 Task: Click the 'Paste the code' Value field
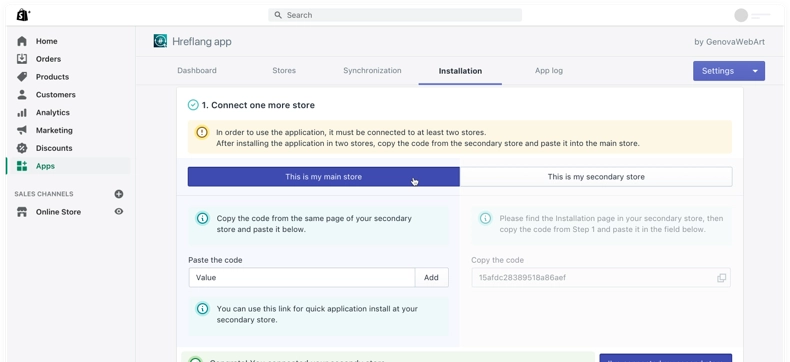tap(302, 277)
